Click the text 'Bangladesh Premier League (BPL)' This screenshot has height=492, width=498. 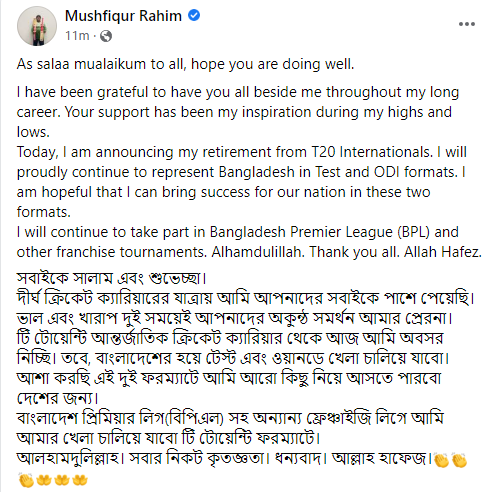tap(320, 232)
